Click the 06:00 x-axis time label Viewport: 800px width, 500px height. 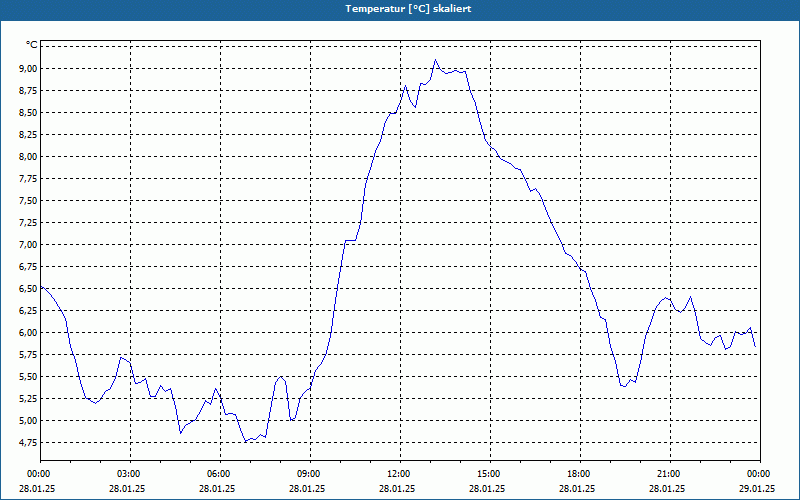point(220,474)
